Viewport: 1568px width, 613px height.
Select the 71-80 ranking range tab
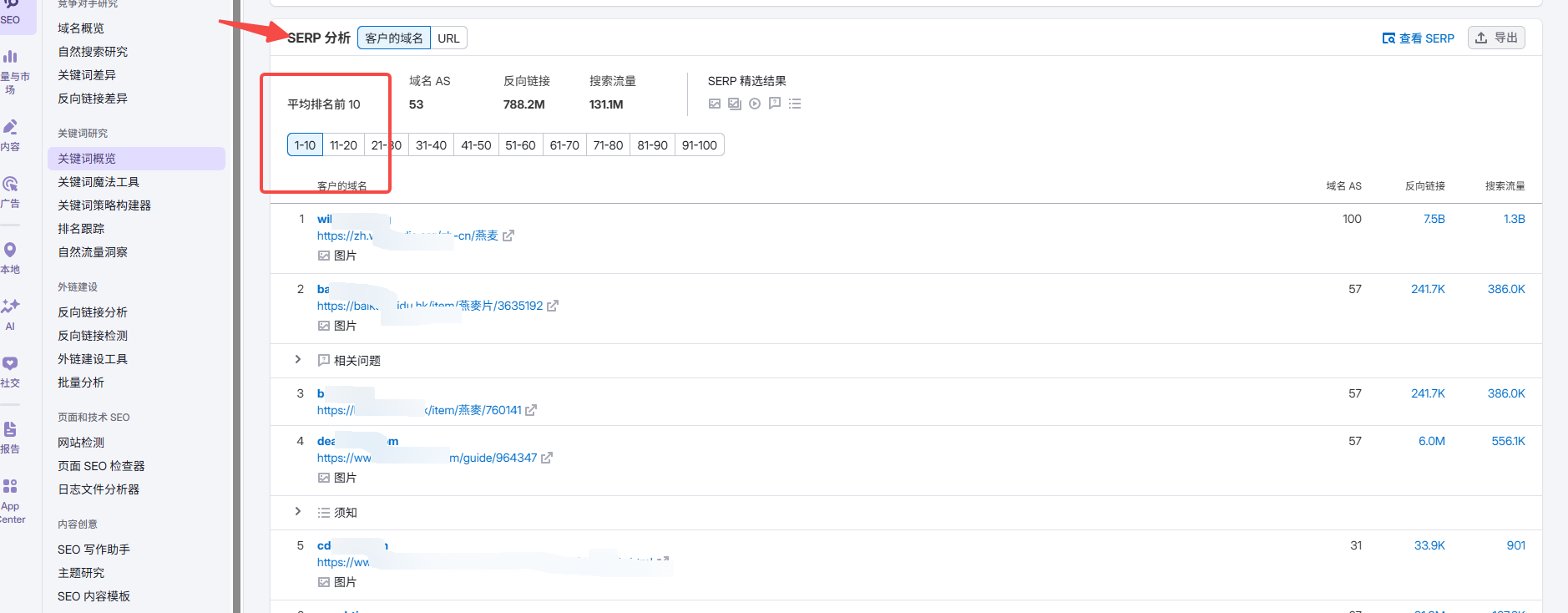[608, 145]
